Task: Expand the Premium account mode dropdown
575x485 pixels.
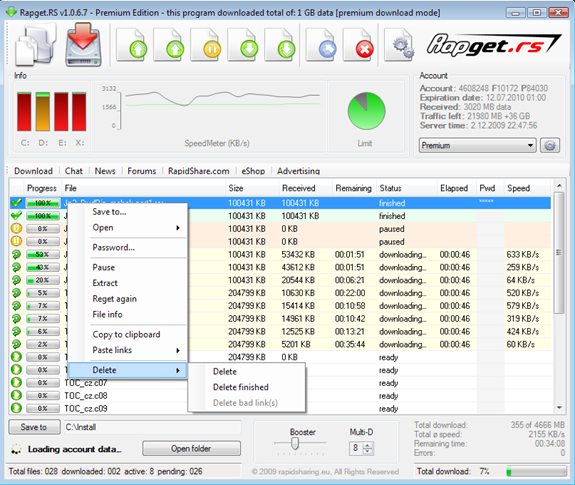Action: (477, 146)
